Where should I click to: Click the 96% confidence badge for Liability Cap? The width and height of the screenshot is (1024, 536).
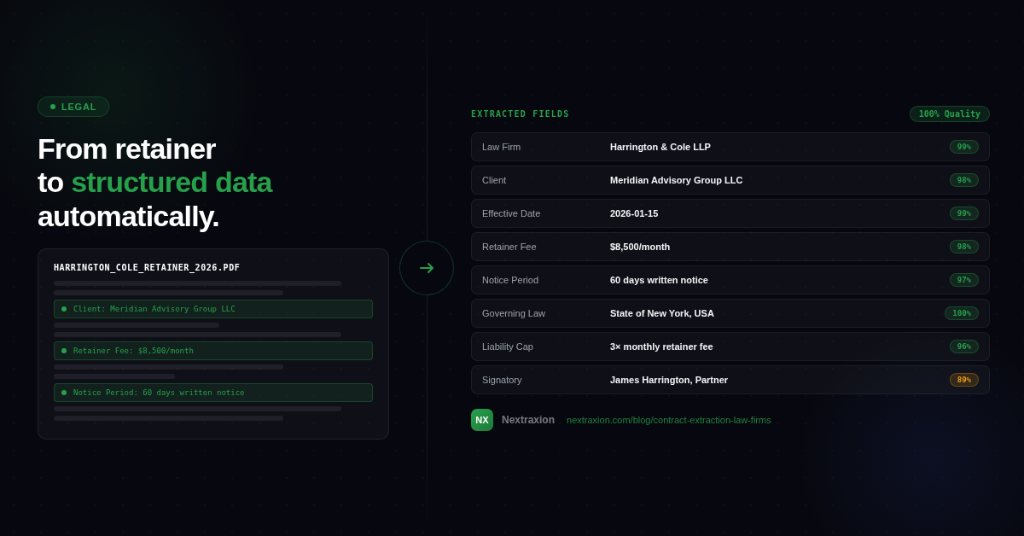pos(964,347)
